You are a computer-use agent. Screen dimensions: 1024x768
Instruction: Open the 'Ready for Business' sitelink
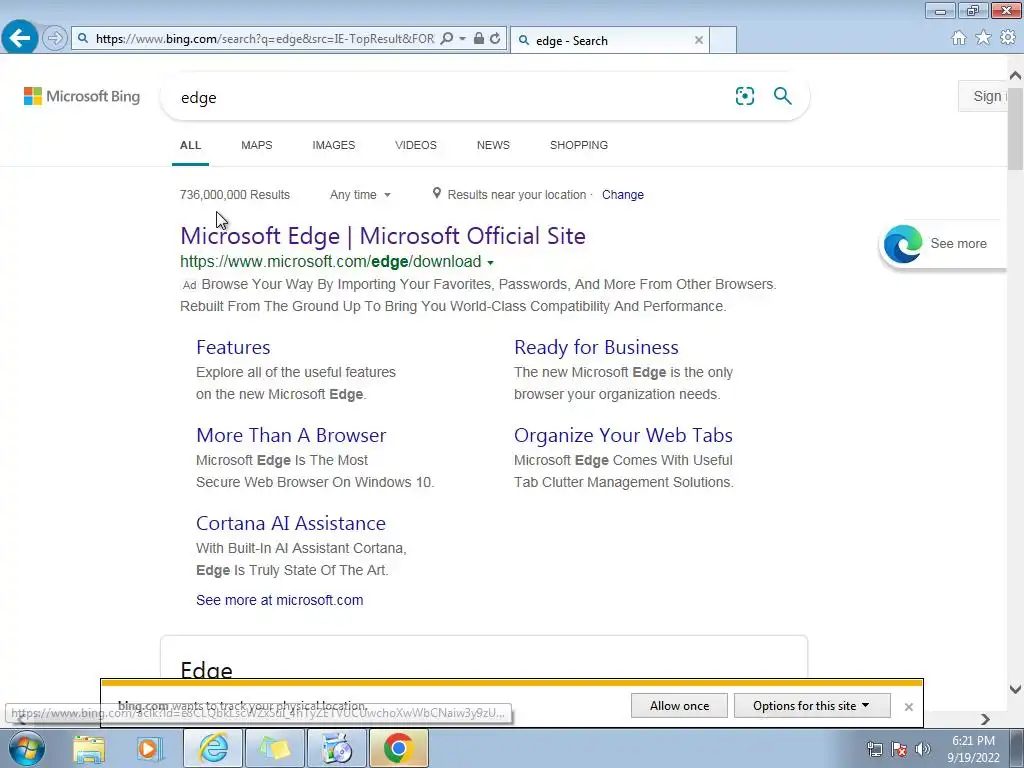(596, 347)
